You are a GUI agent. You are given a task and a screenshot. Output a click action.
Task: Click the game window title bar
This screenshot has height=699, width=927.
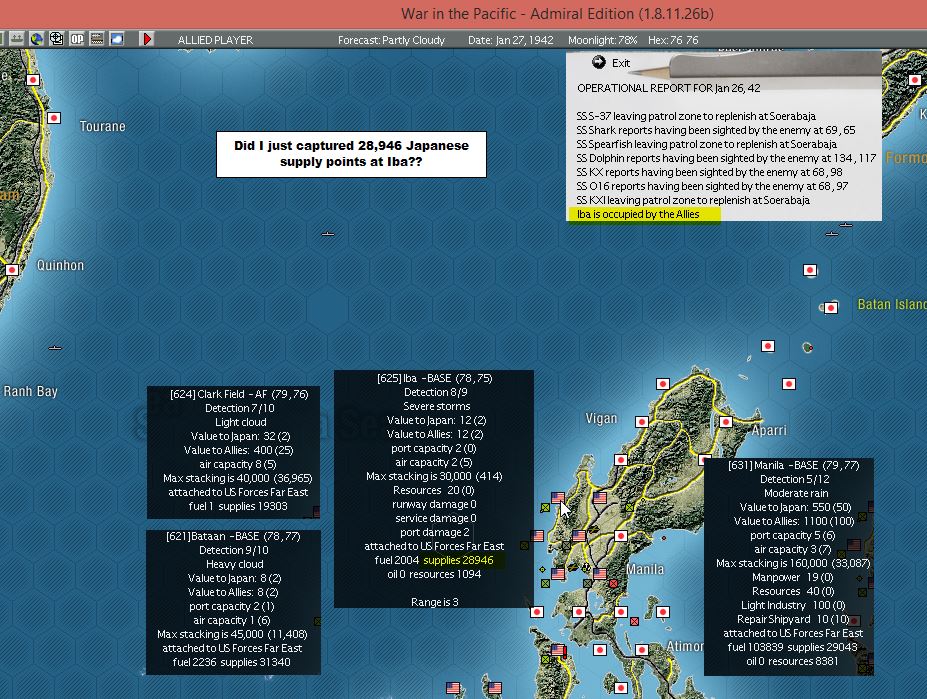pyautogui.click(x=464, y=14)
